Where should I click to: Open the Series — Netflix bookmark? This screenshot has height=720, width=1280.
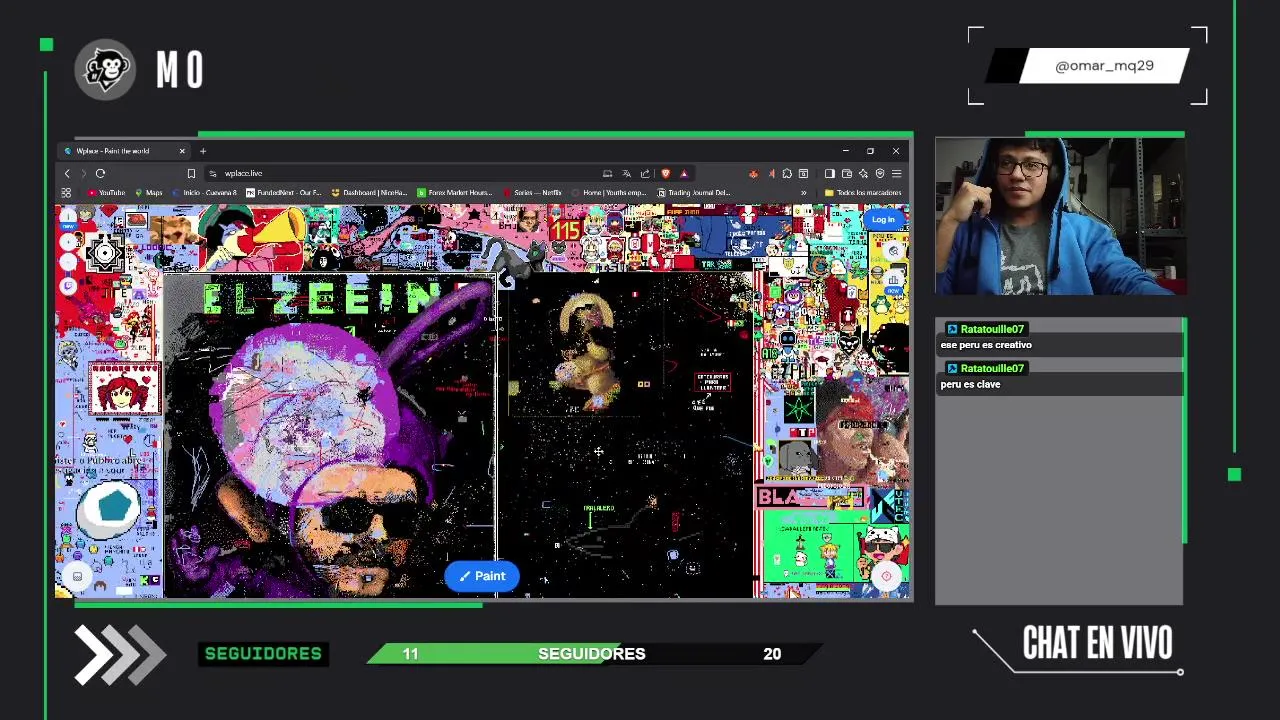533,193
